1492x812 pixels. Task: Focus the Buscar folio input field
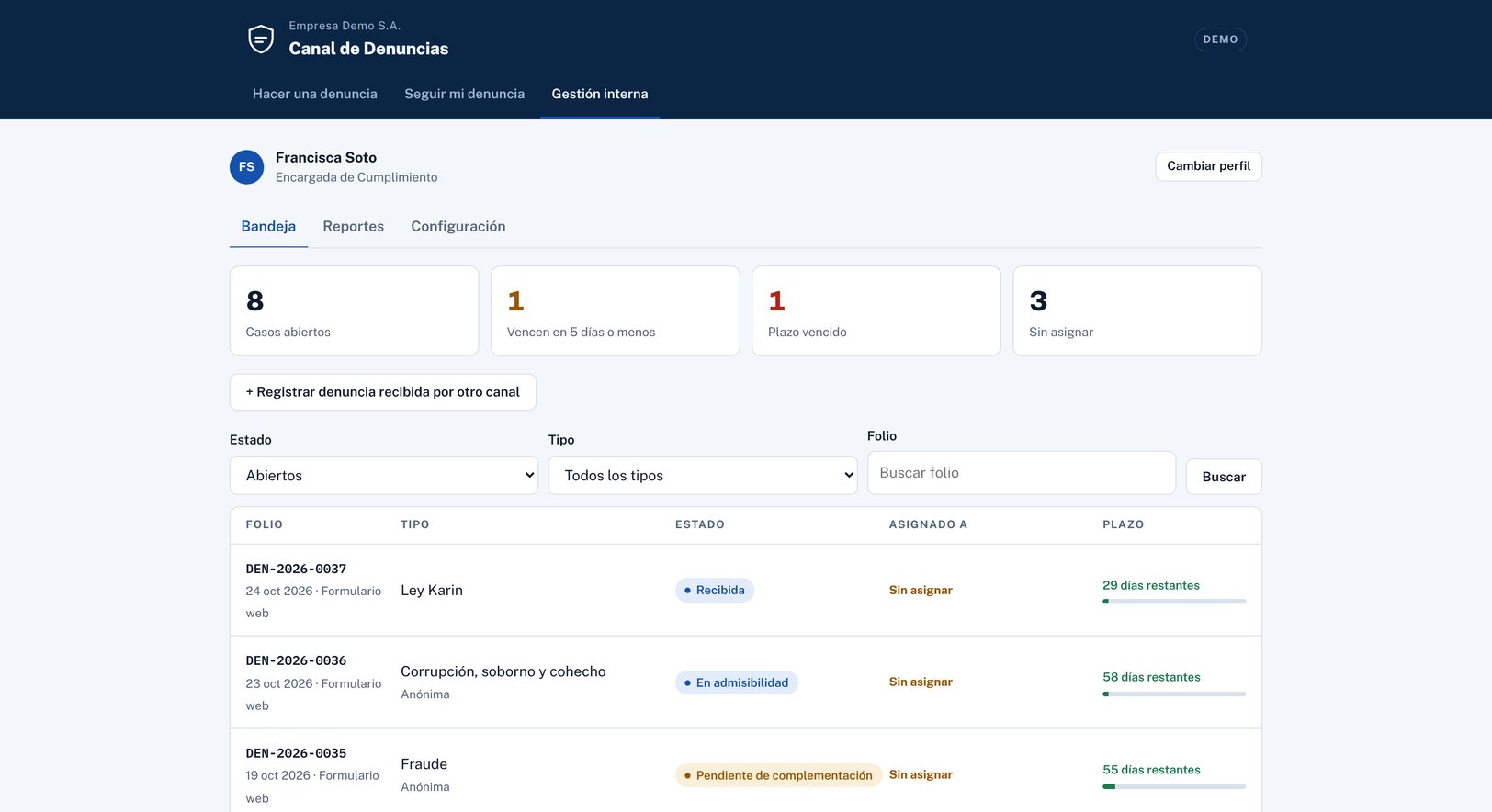point(1022,473)
